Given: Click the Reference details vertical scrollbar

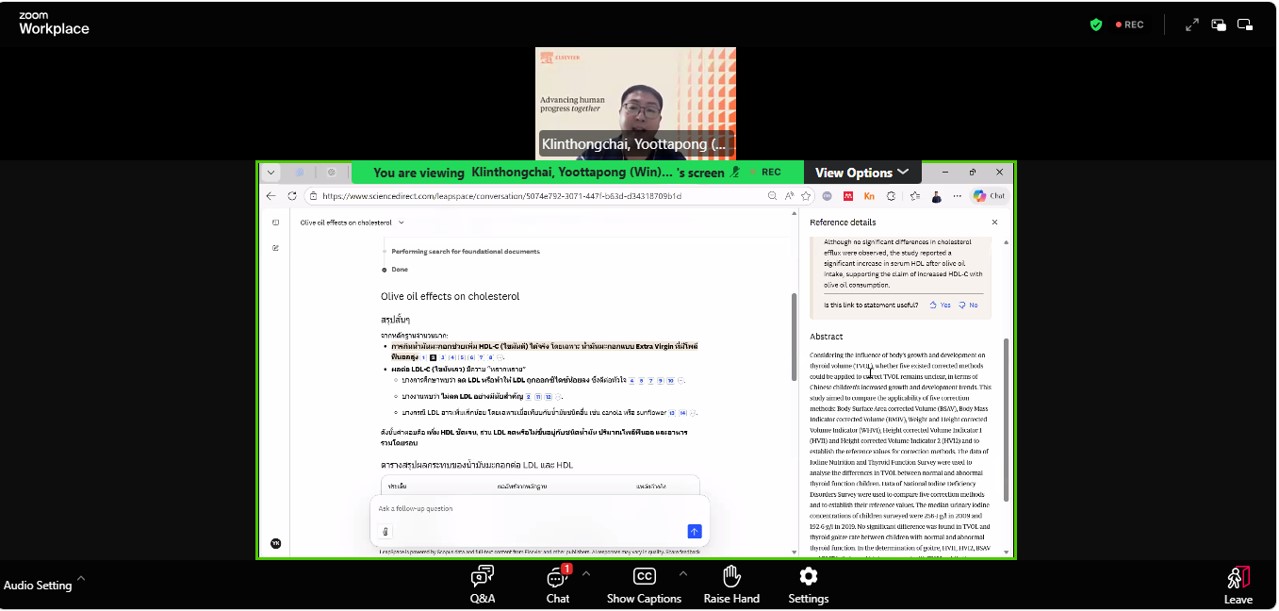Looking at the screenshot, I should 1006,420.
